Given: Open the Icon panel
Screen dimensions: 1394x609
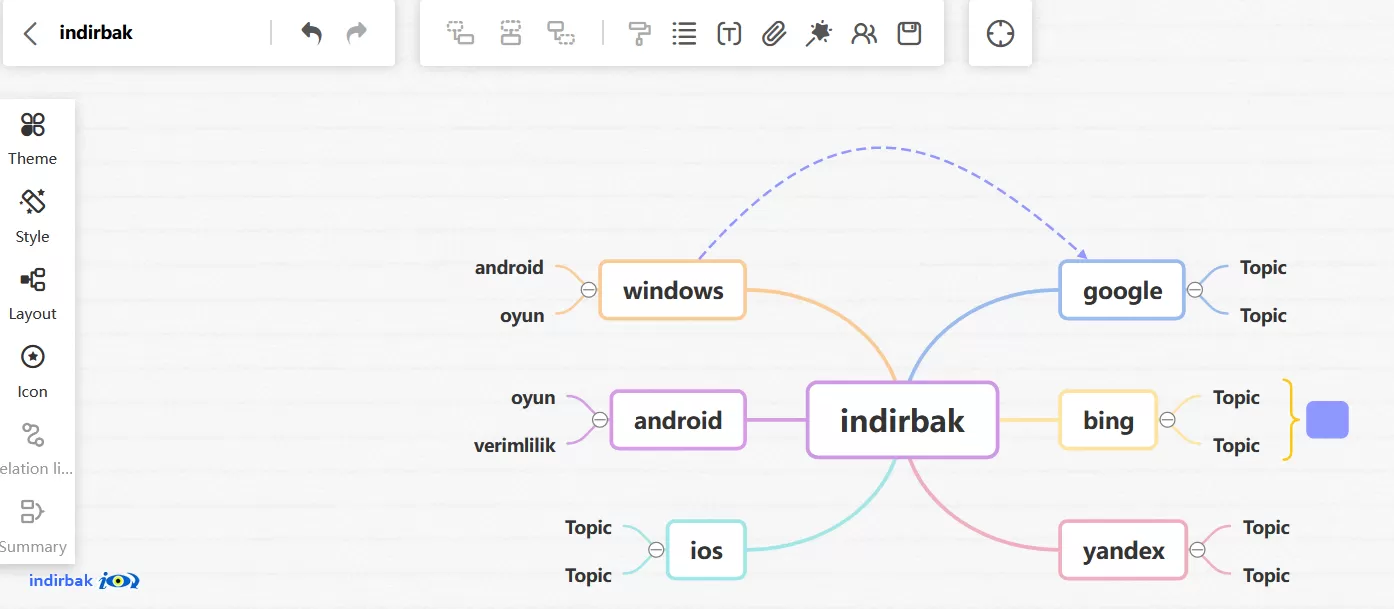Looking at the screenshot, I should [33, 371].
